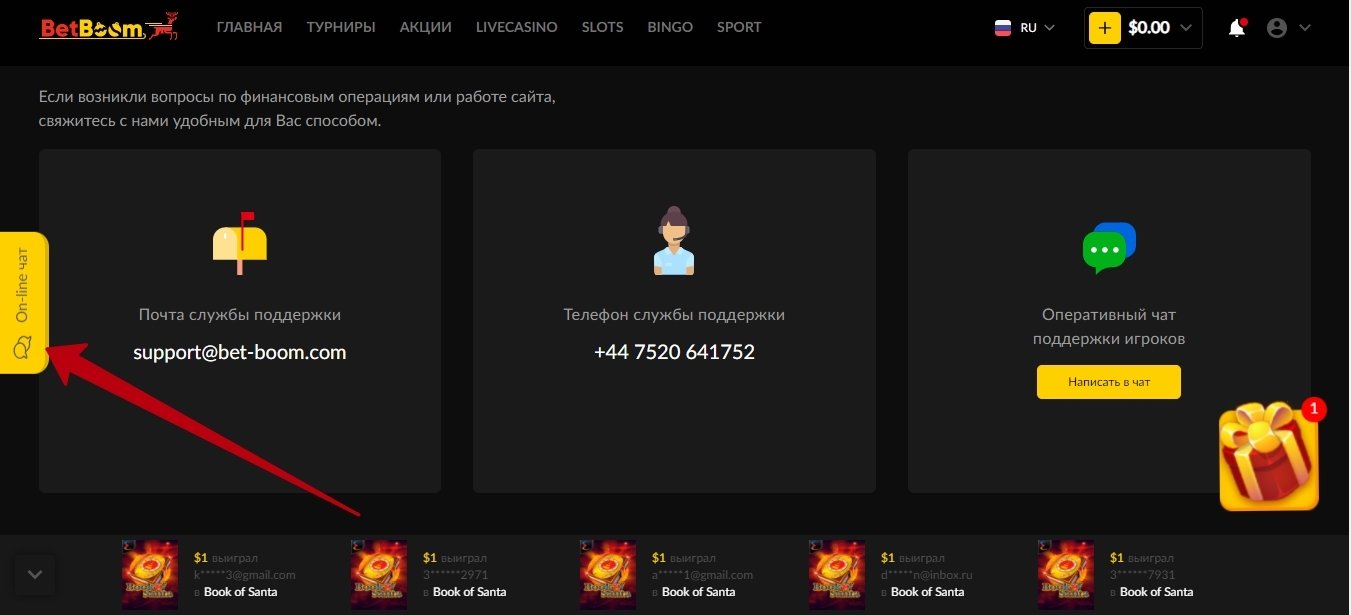1351x615 pixels.
Task: Navigate to ГЛАВНАЯ page
Action: (249, 27)
